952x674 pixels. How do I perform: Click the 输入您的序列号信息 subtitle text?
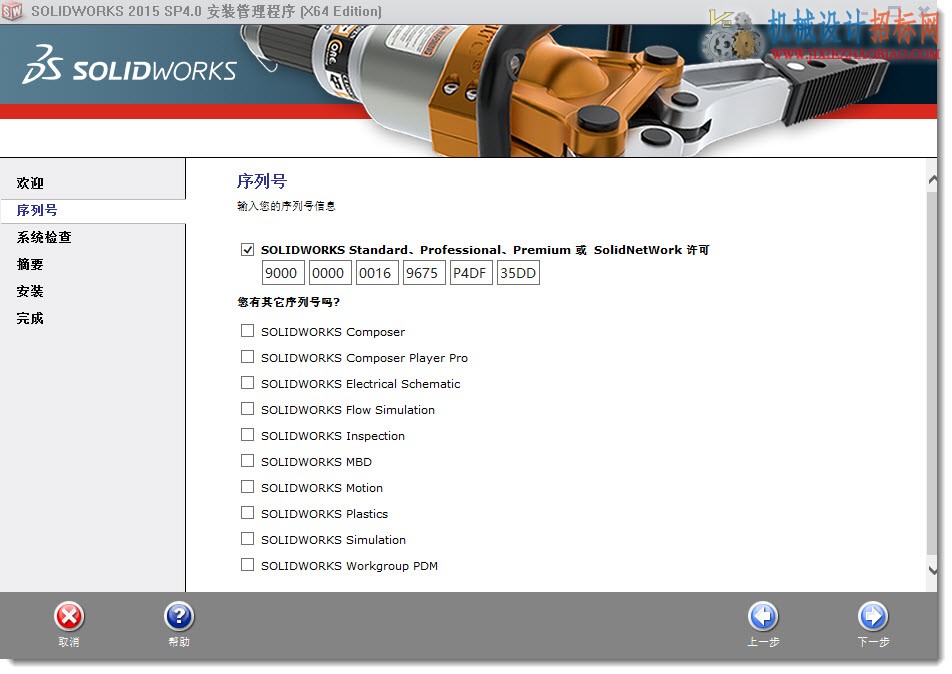(x=286, y=206)
